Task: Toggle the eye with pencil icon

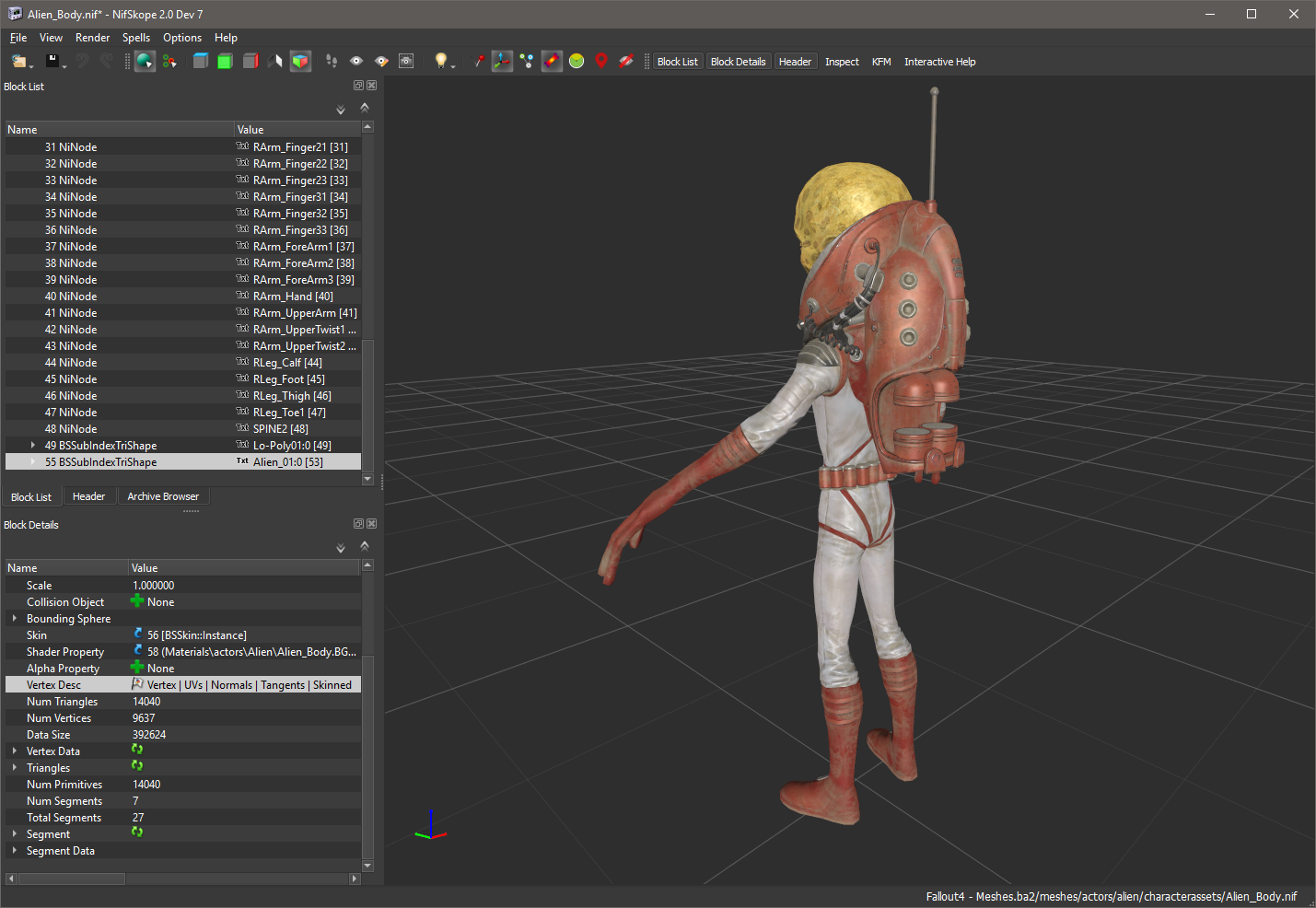Action: (381, 61)
